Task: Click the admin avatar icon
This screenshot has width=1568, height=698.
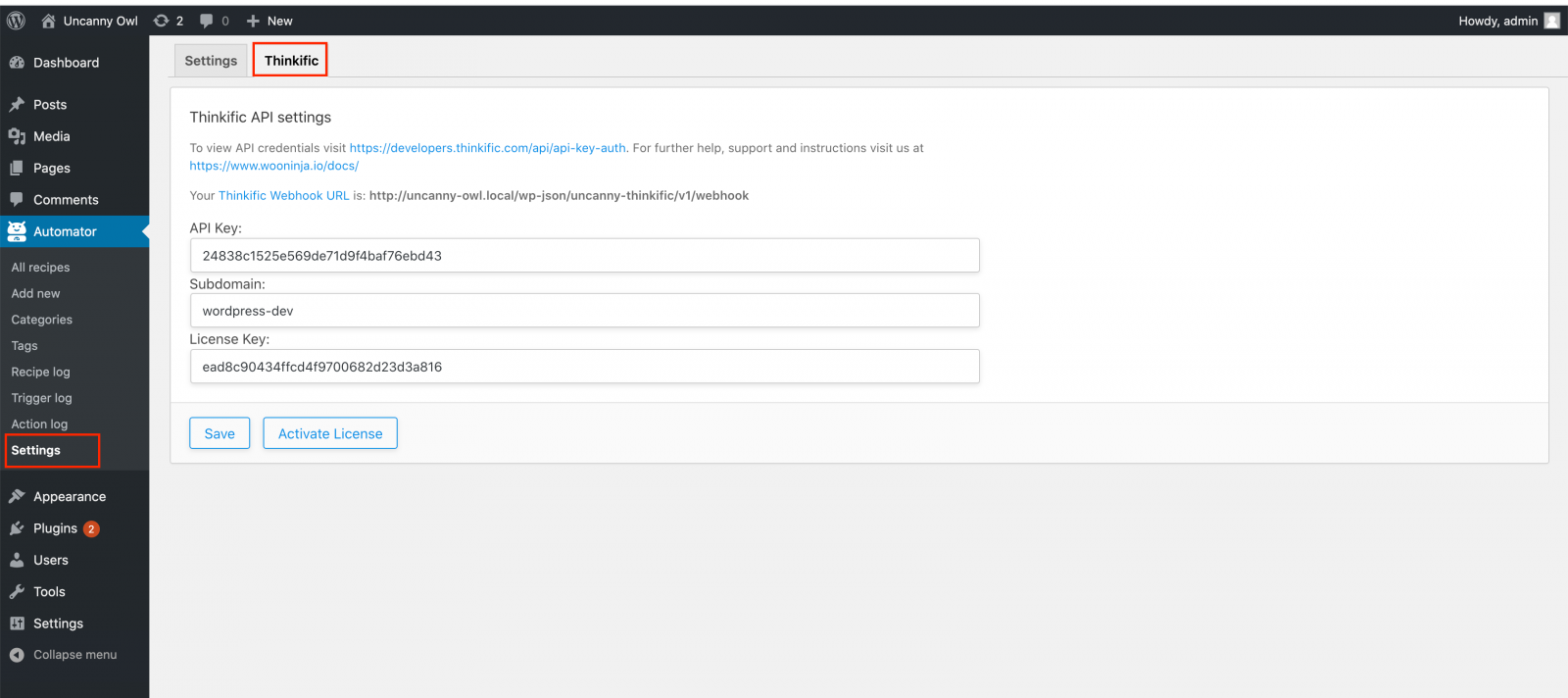Action: point(1552,21)
